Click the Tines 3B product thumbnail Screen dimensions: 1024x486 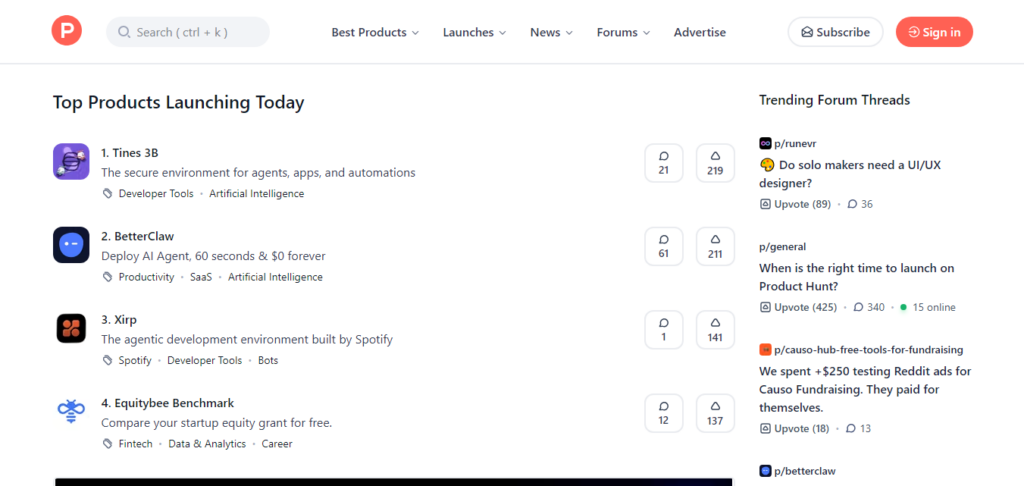71,161
